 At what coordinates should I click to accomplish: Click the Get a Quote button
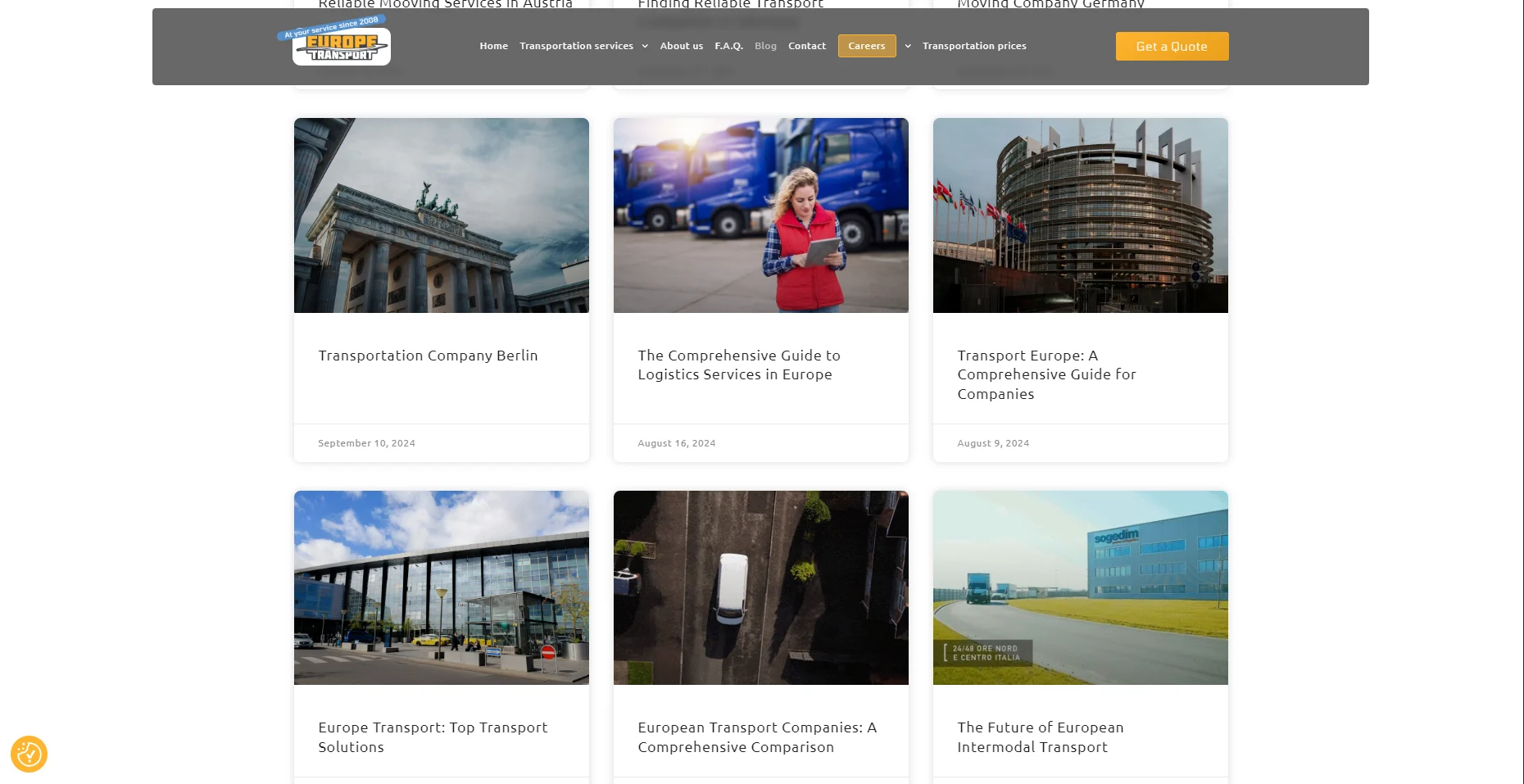[1172, 47]
